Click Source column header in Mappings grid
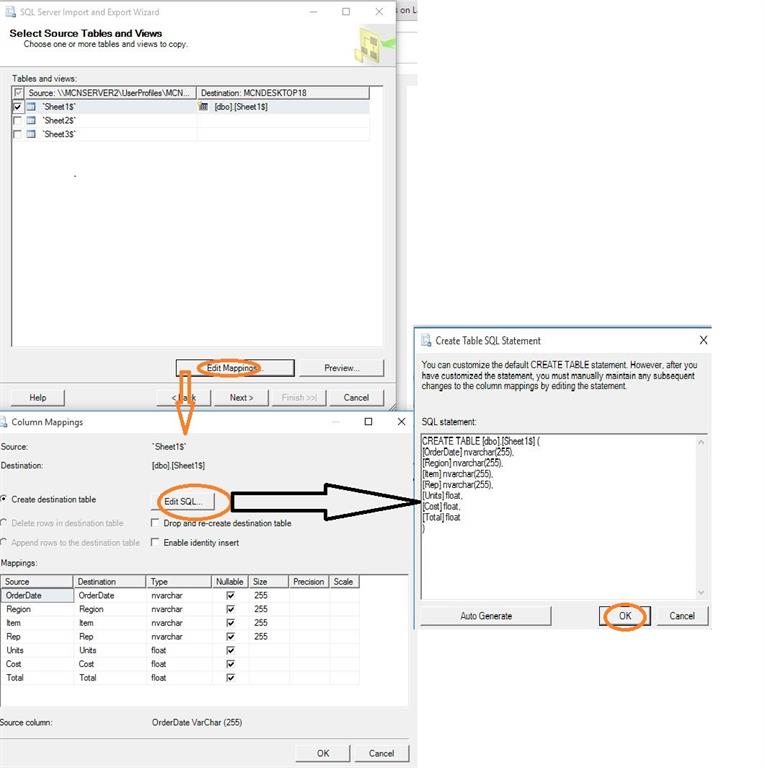765x768 pixels. point(36,581)
